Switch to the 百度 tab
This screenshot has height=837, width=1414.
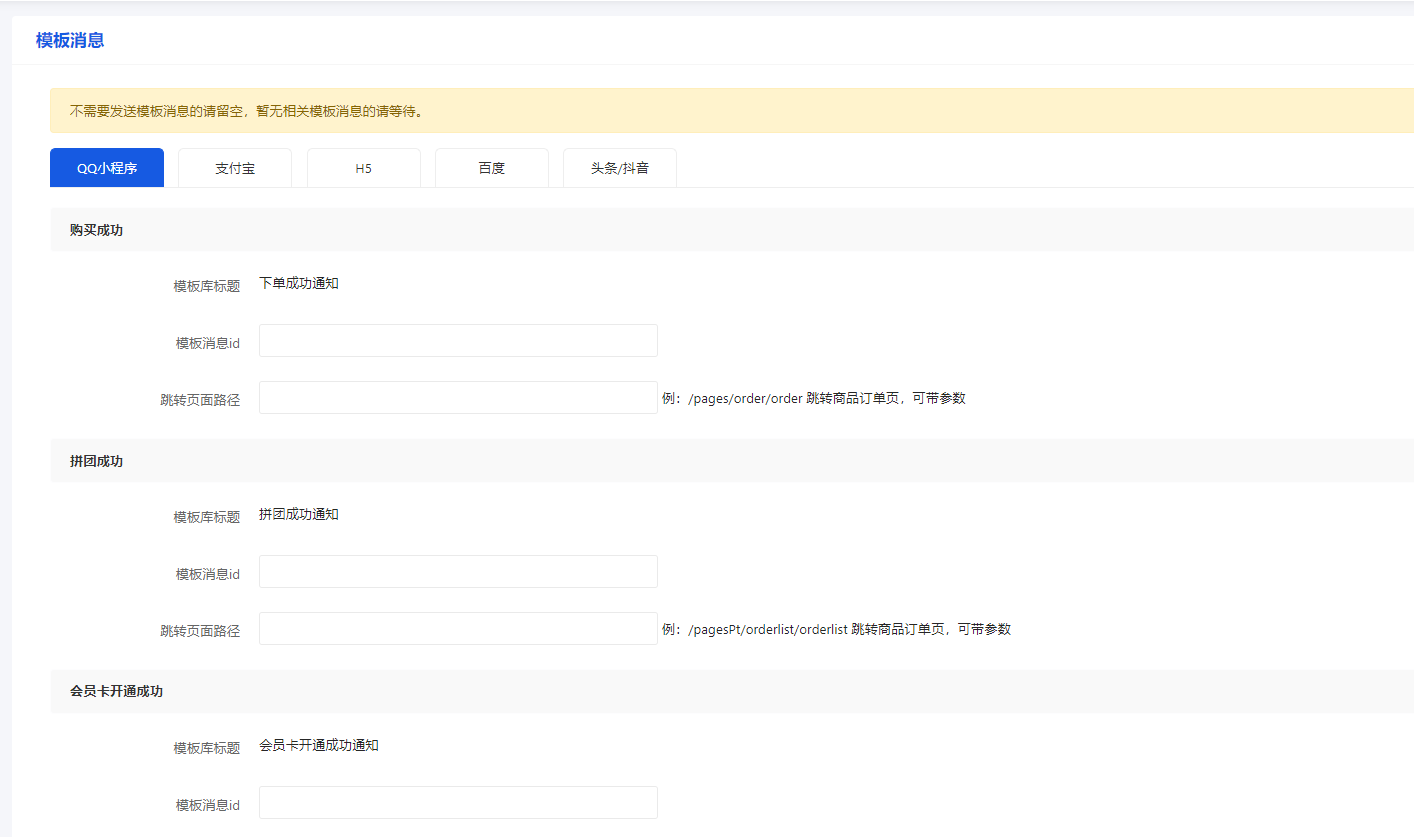coord(491,168)
